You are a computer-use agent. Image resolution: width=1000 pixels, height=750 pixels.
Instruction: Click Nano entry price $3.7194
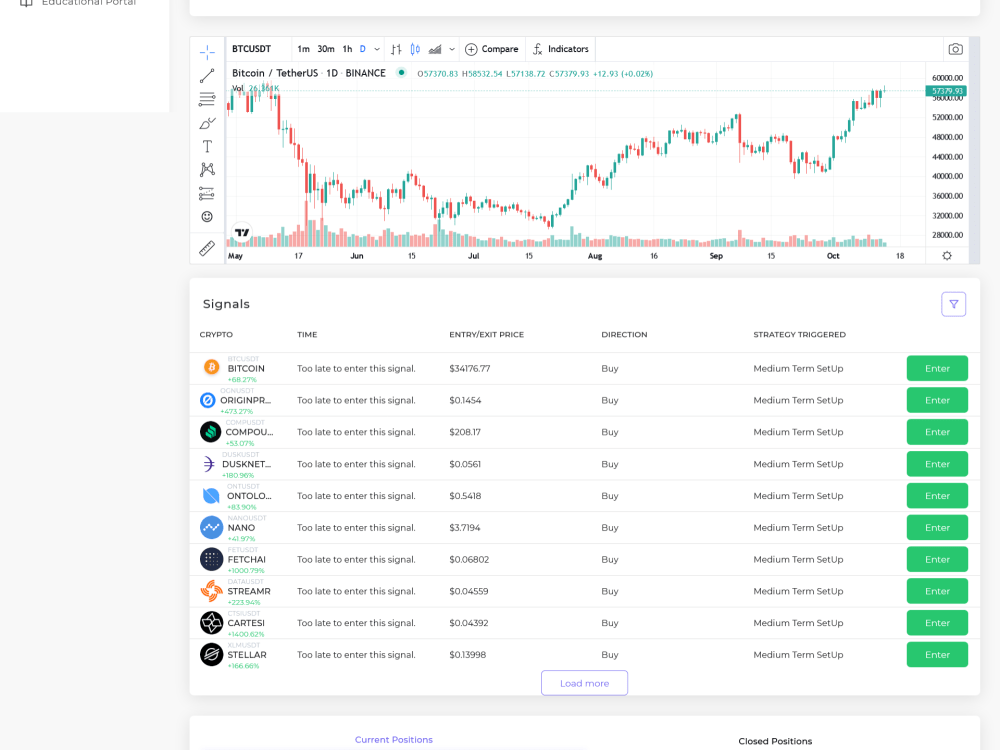point(464,527)
